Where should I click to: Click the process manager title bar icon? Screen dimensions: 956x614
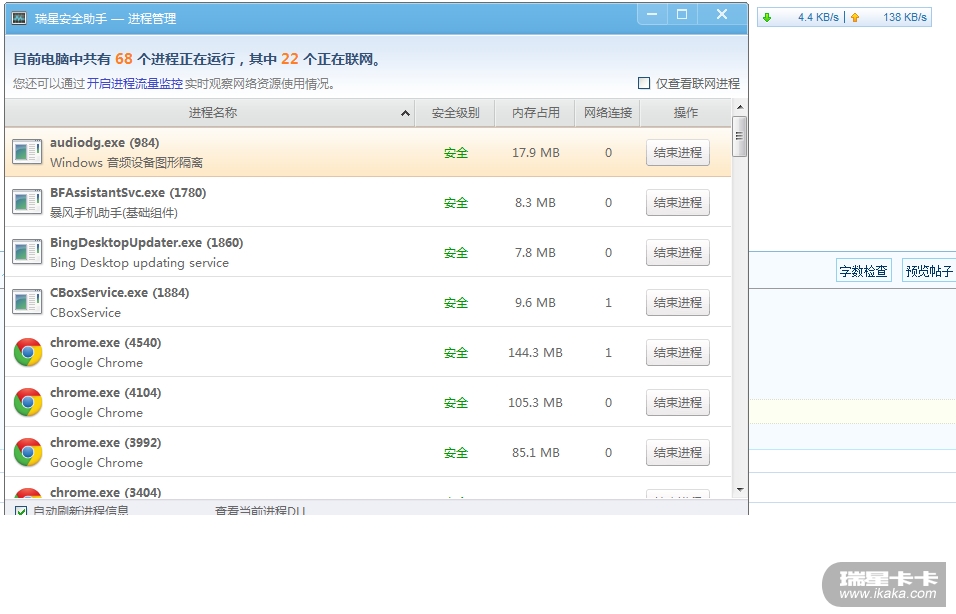pos(19,18)
